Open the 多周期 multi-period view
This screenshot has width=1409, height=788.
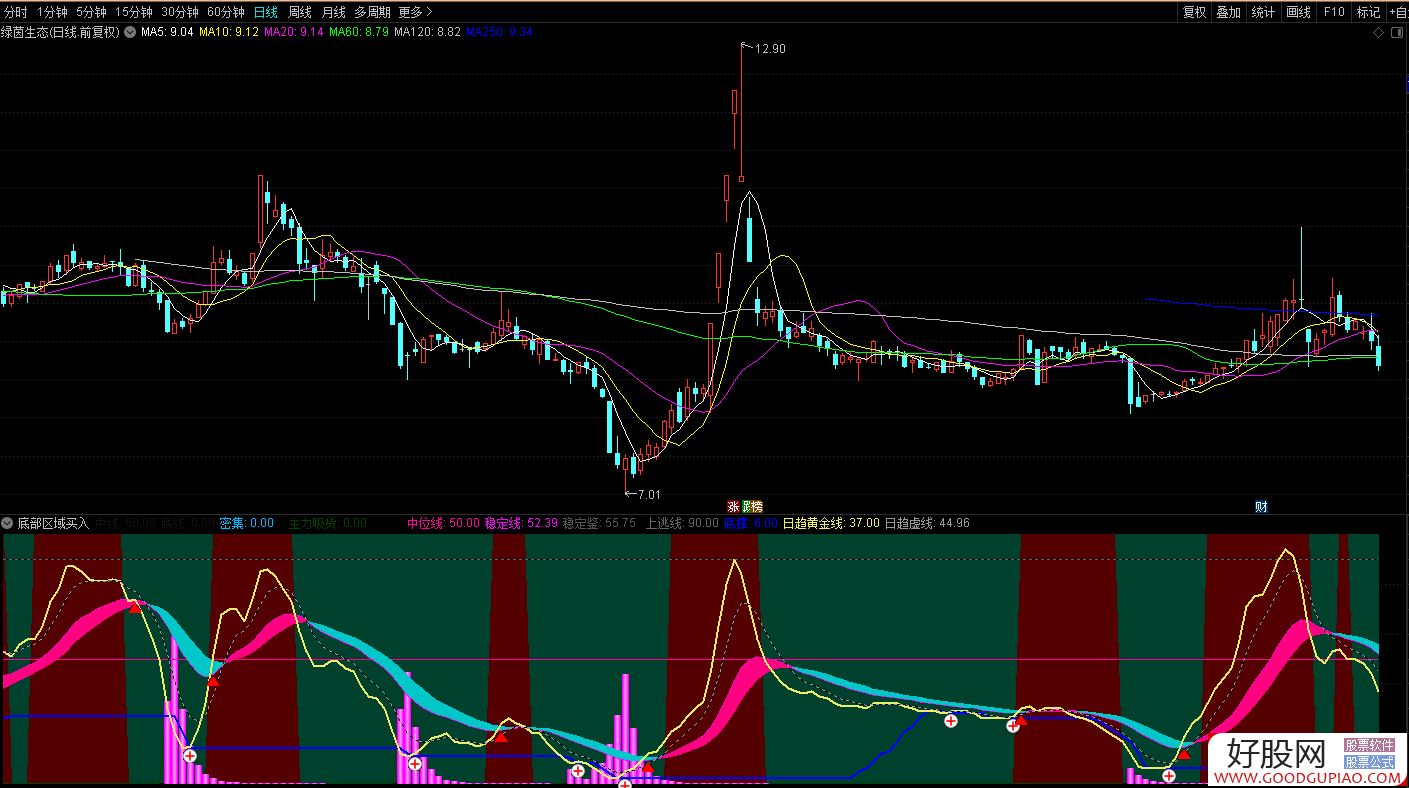click(x=372, y=12)
